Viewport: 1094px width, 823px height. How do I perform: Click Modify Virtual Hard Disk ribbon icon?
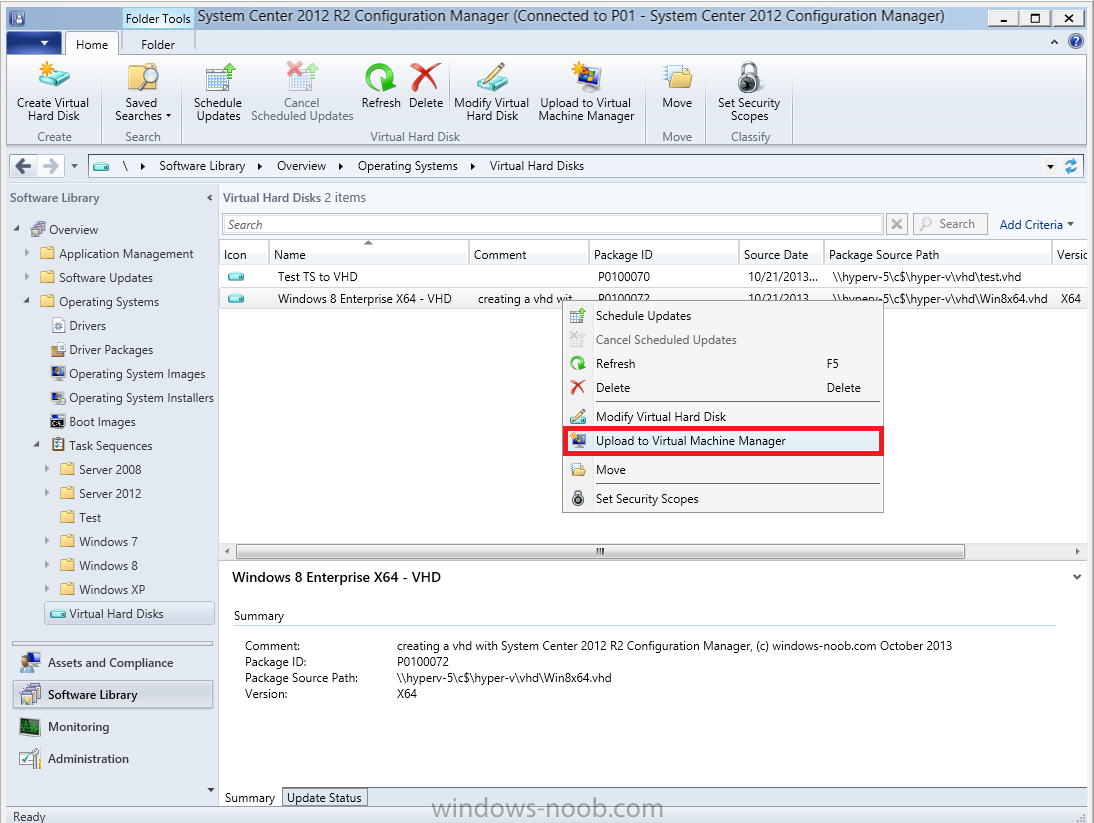(x=492, y=77)
